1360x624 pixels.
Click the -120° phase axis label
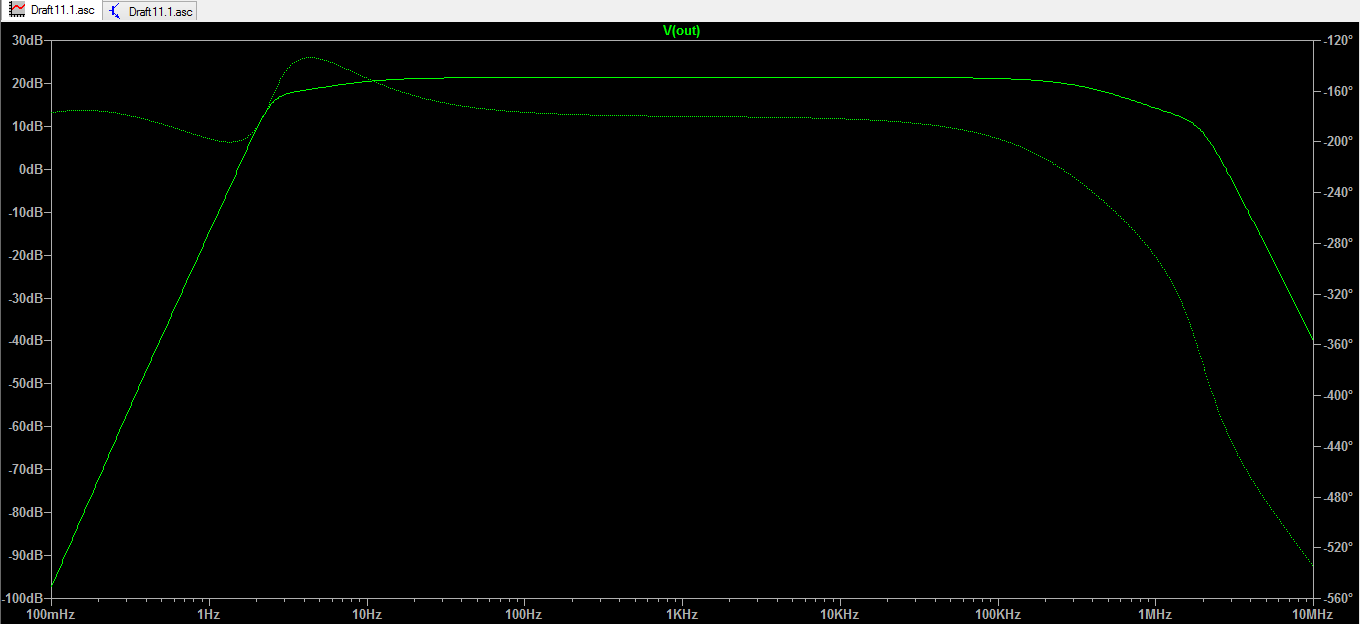pos(1337,41)
